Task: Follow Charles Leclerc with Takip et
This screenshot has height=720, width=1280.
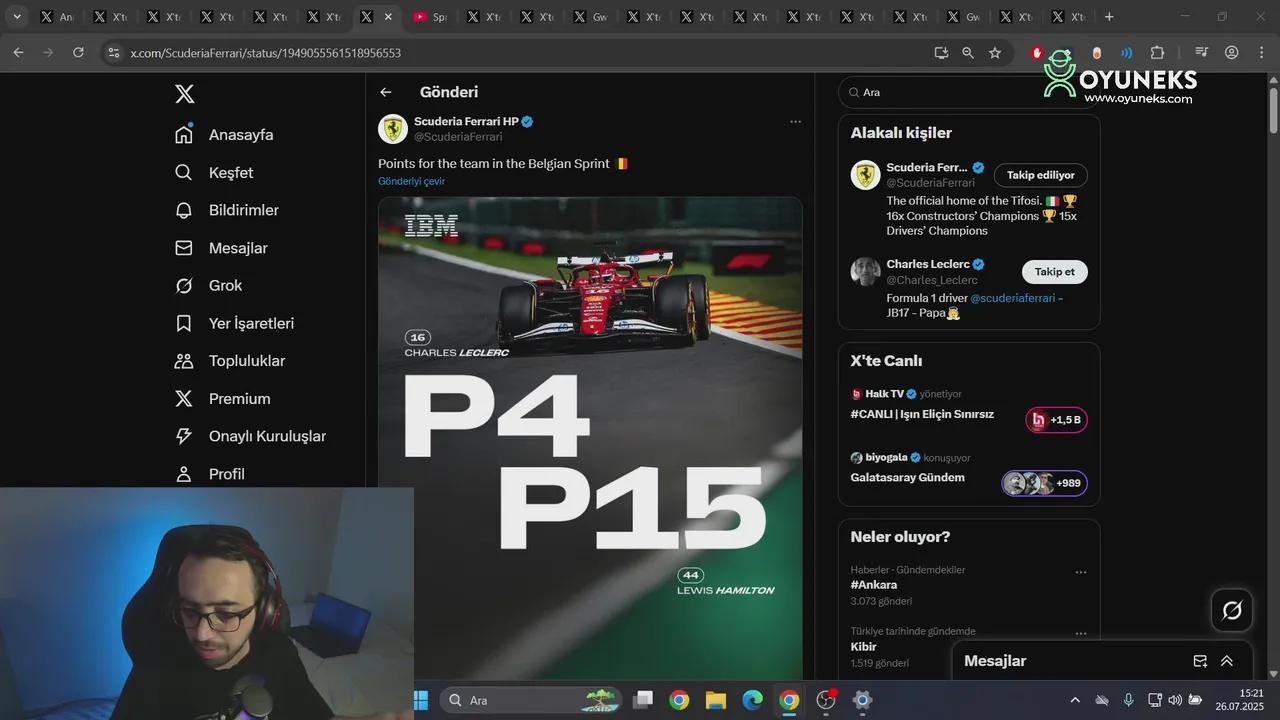Action: (x=1054, y=272)
